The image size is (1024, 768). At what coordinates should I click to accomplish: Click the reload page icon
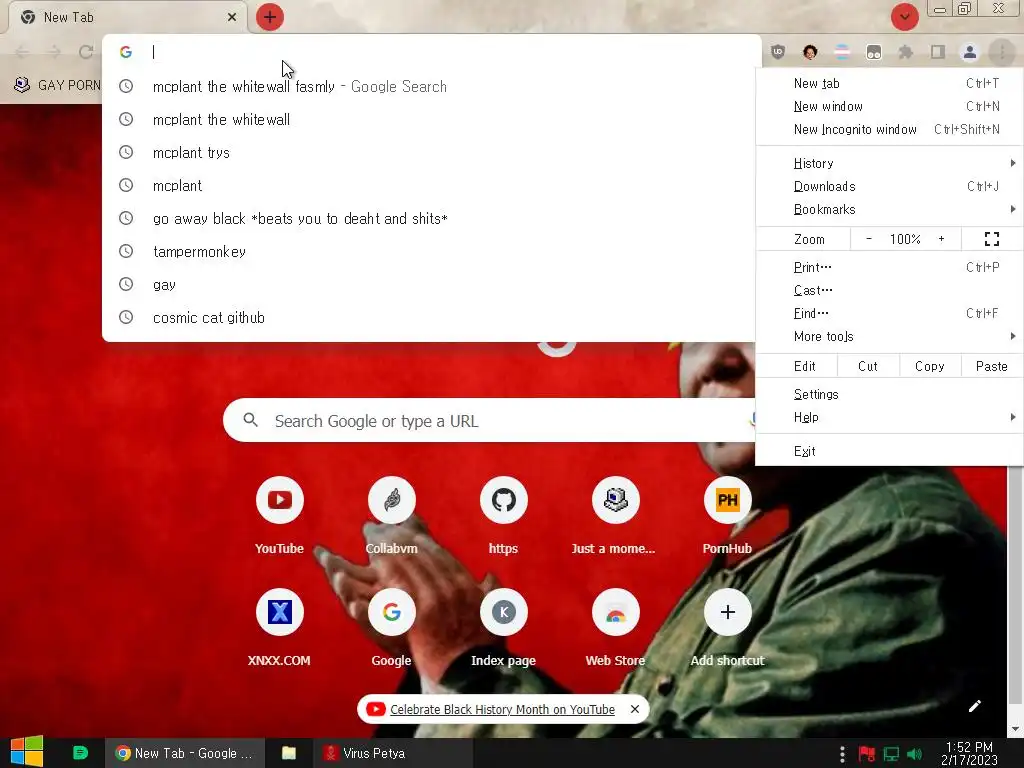pos(86,52)
